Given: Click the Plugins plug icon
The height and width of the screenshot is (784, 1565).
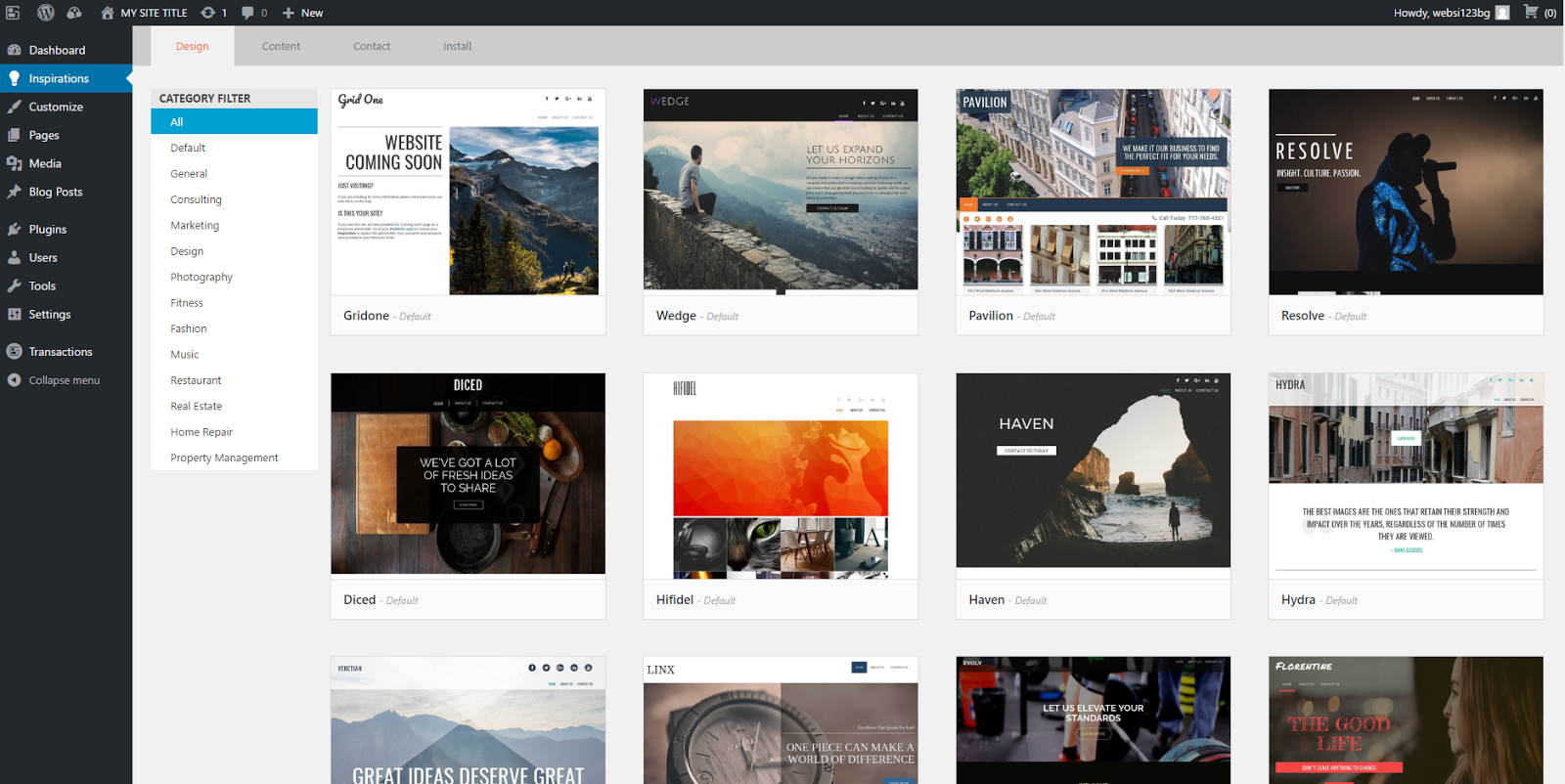Looking at the screenshot, I should [x=15, y=229].
